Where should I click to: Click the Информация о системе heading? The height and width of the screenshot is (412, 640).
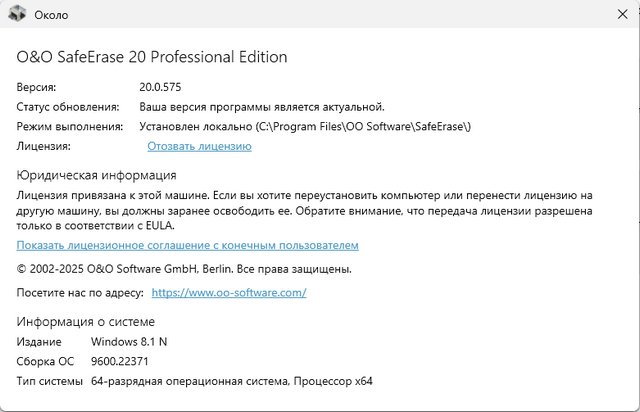click(86, 321)
